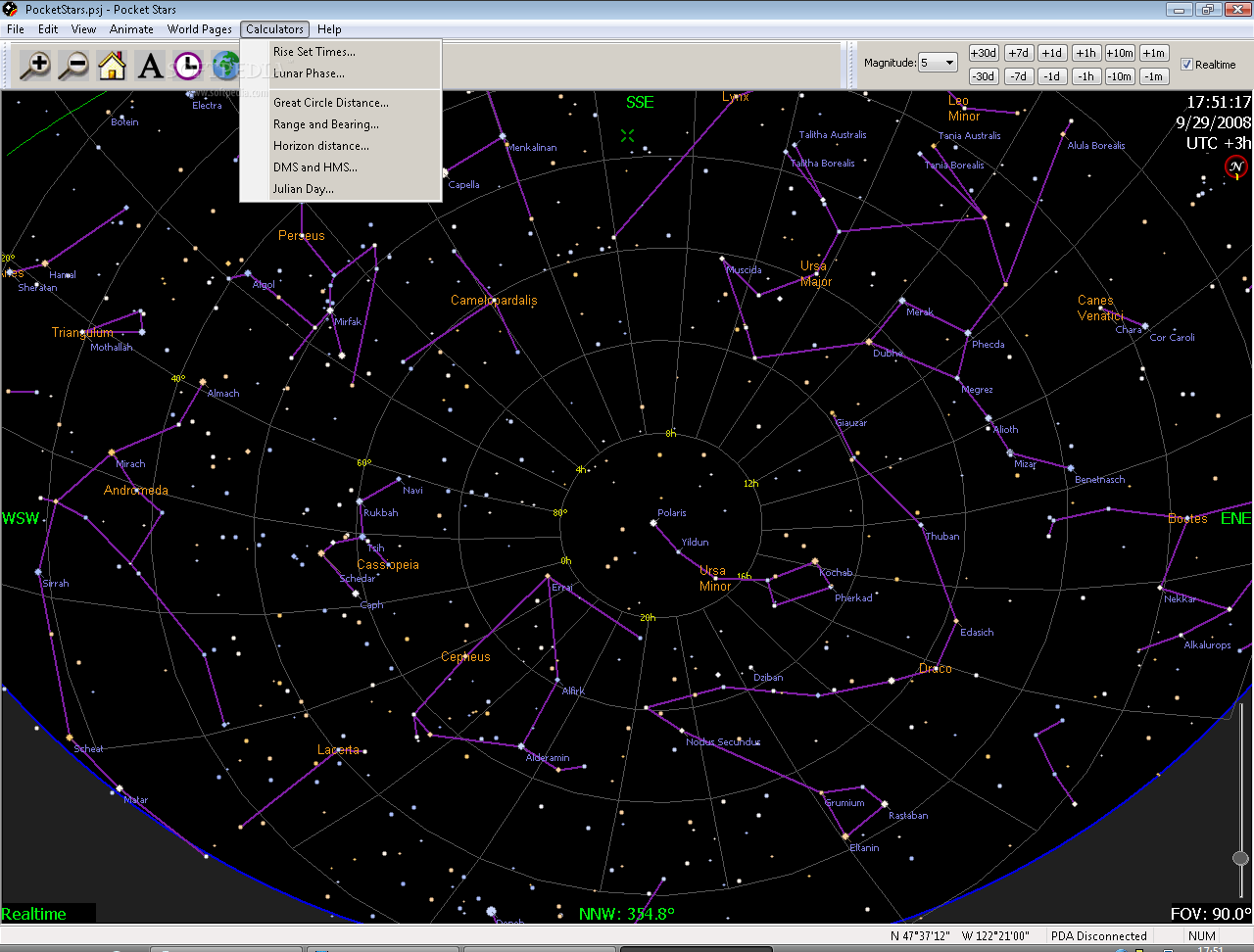The width and height of the screenshot is (1254, 952).
Task: Step back one day with -1d
Action: tap(1052, 76)
